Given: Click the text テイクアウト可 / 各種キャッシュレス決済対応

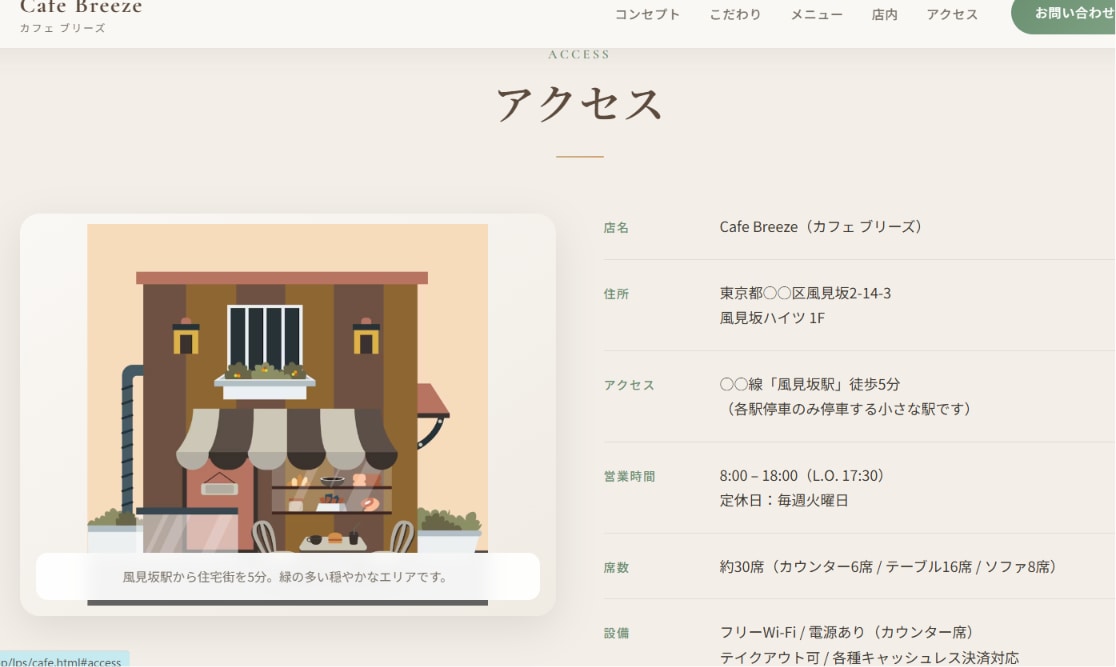Looking at the screenshot, I should coord(869,658).
